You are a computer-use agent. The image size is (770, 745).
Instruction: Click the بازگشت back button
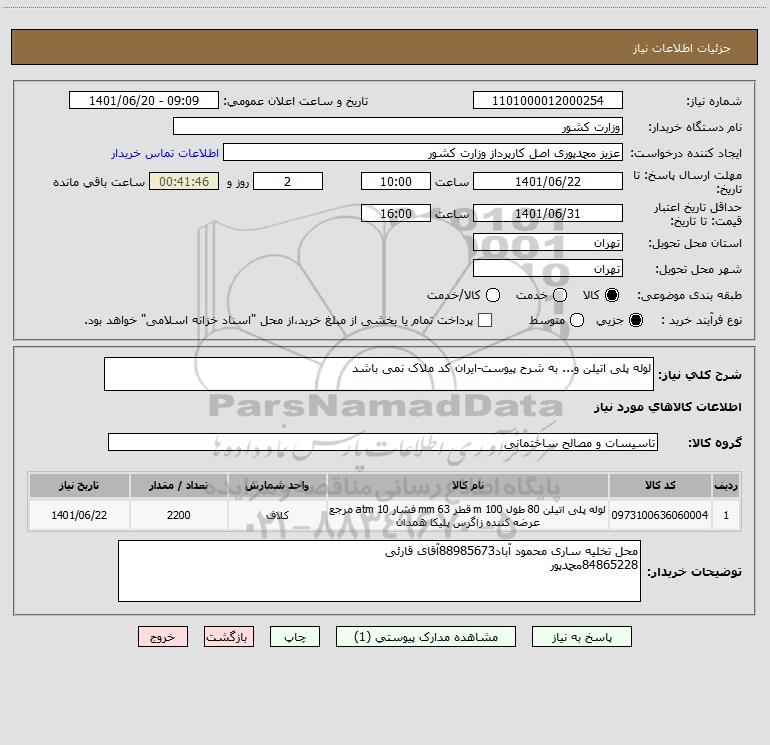tap(229, 637)
